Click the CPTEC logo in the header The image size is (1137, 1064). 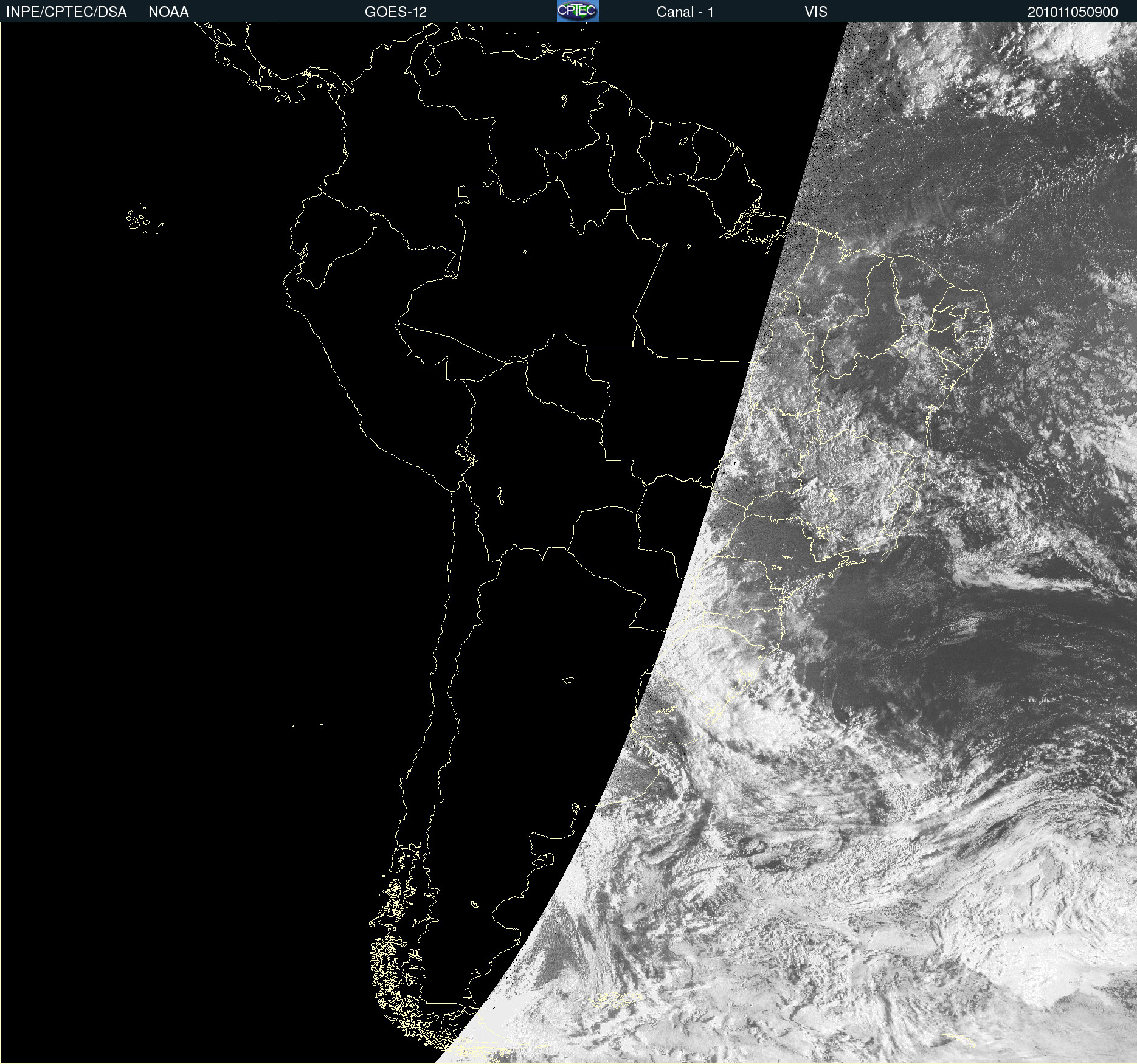pos(578,11)
